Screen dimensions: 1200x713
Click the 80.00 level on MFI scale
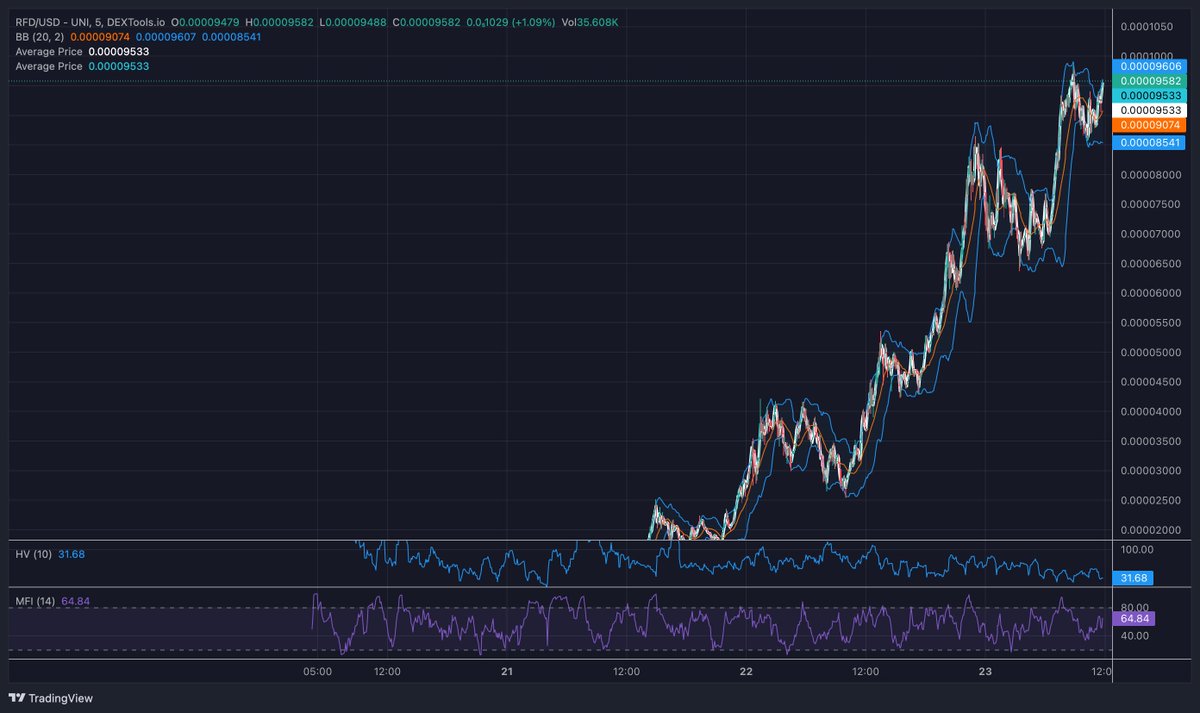click(1137, 607)
